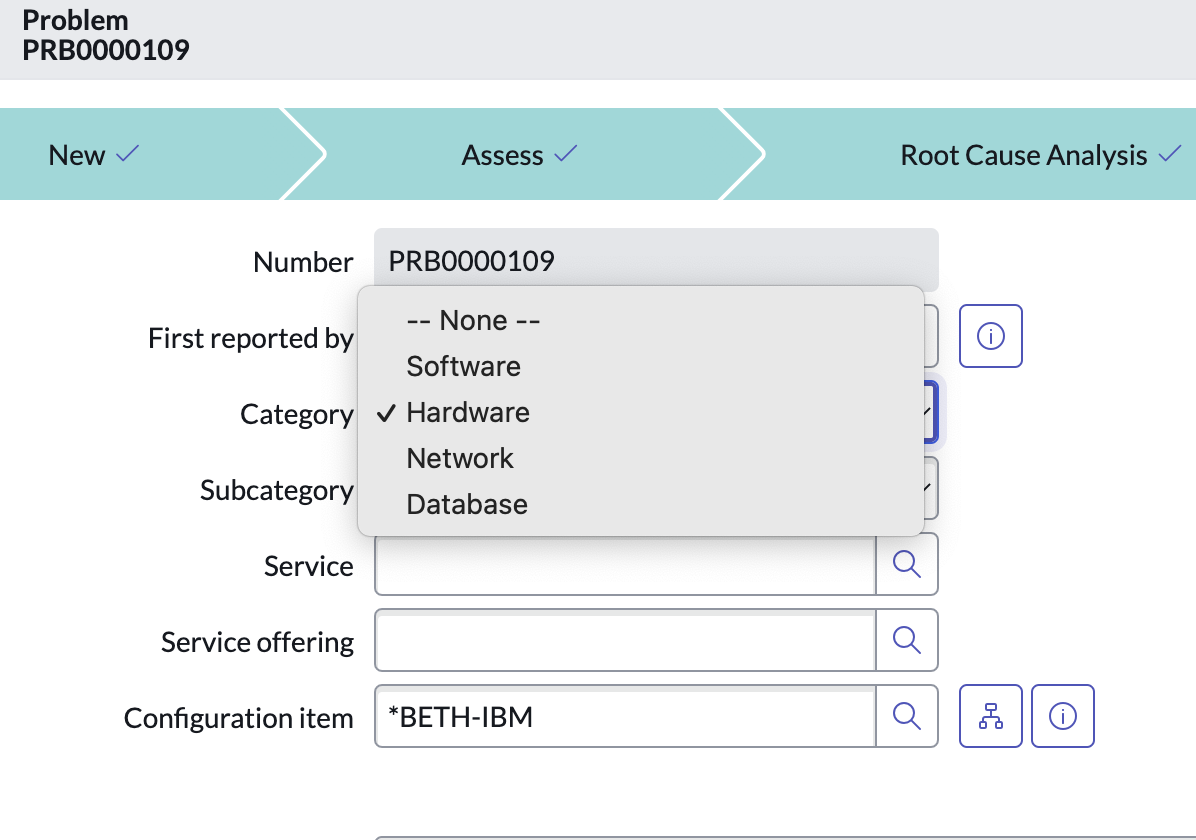The image size is (1196, 840).
Task: Click the Number field showing PRB0000109
Action: coord(656,260)
